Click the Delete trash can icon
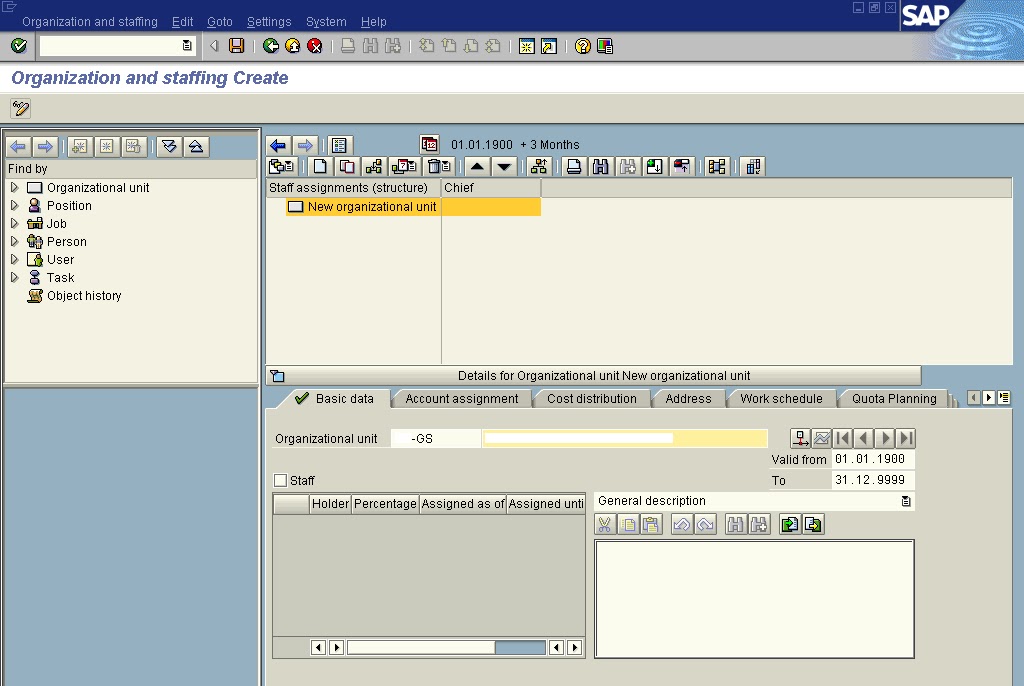The image size is (1024, 686). [439, 167]
